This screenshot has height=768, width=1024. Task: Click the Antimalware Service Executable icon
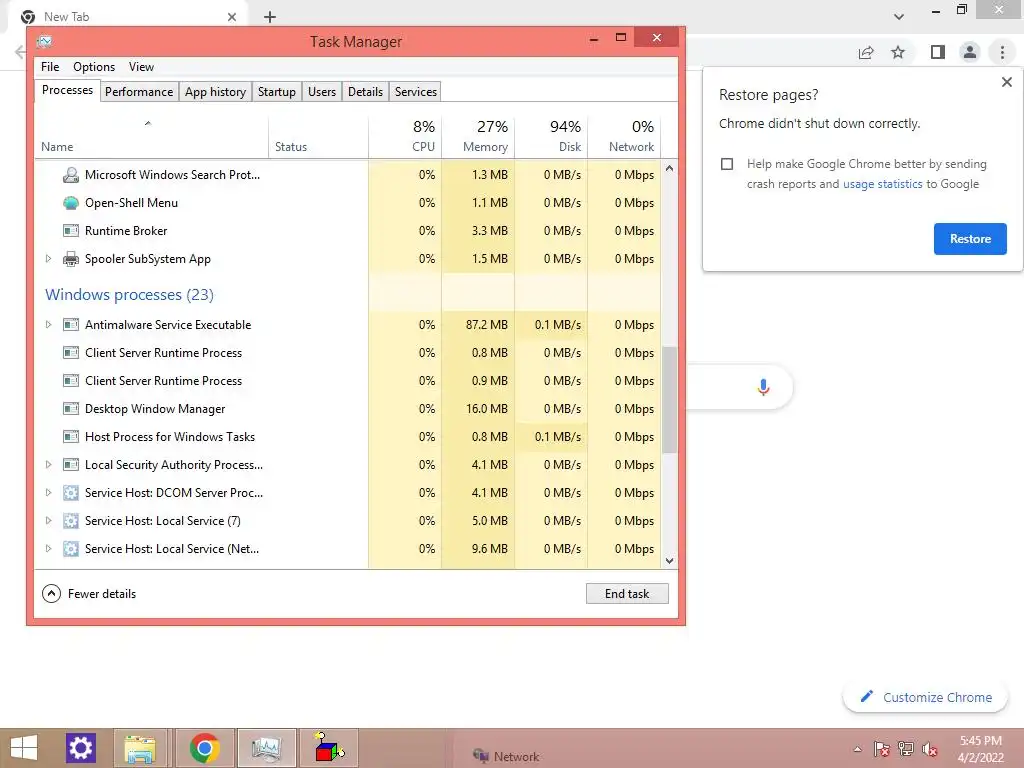click(x=71, y=325)
